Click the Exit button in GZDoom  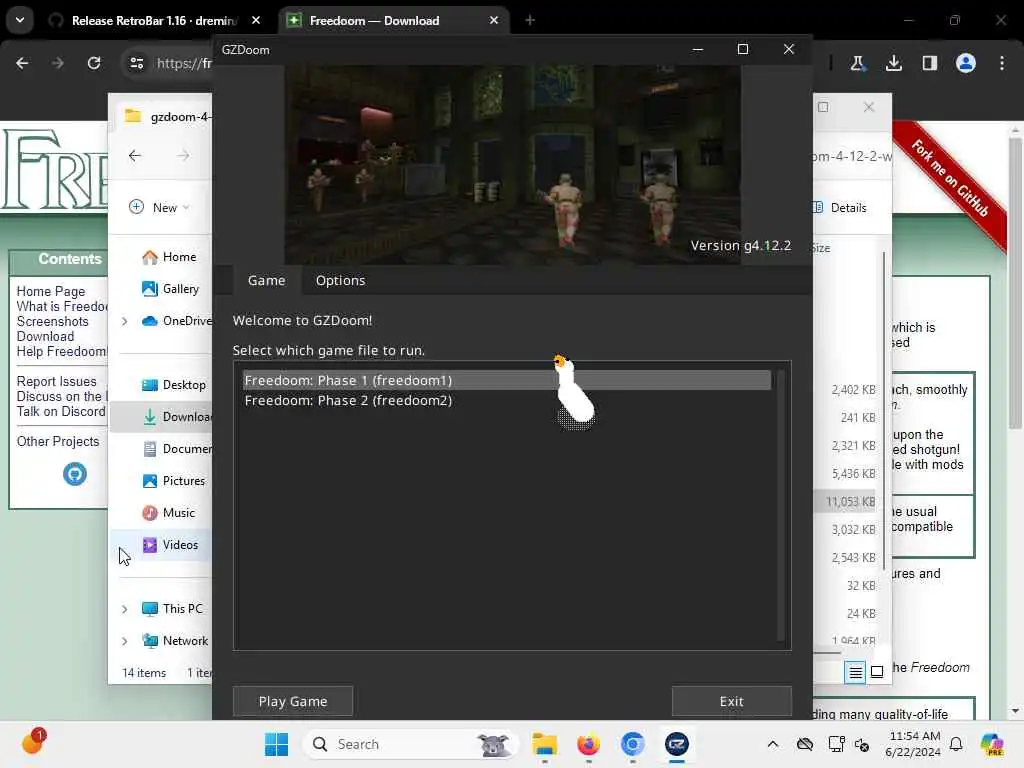tap(731, 701)
